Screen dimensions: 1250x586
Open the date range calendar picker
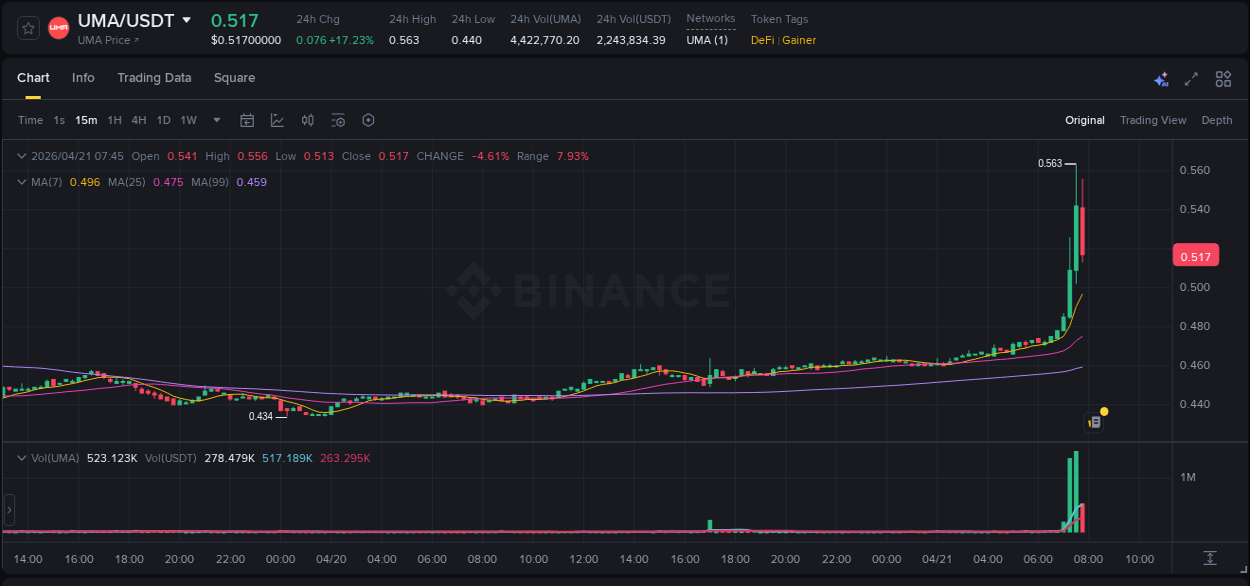point(247,120)
